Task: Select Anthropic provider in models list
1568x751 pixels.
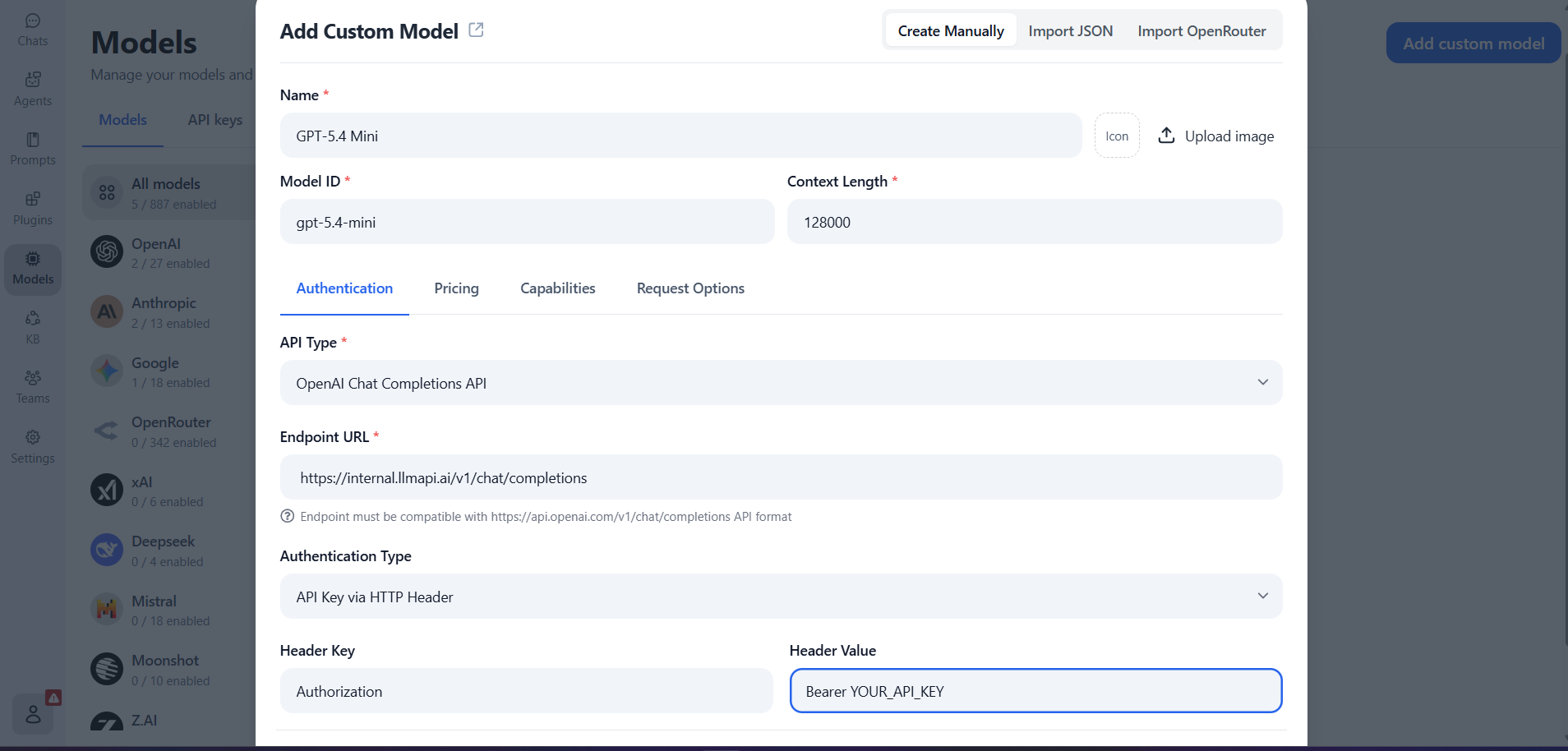Action: click(168, 312)
